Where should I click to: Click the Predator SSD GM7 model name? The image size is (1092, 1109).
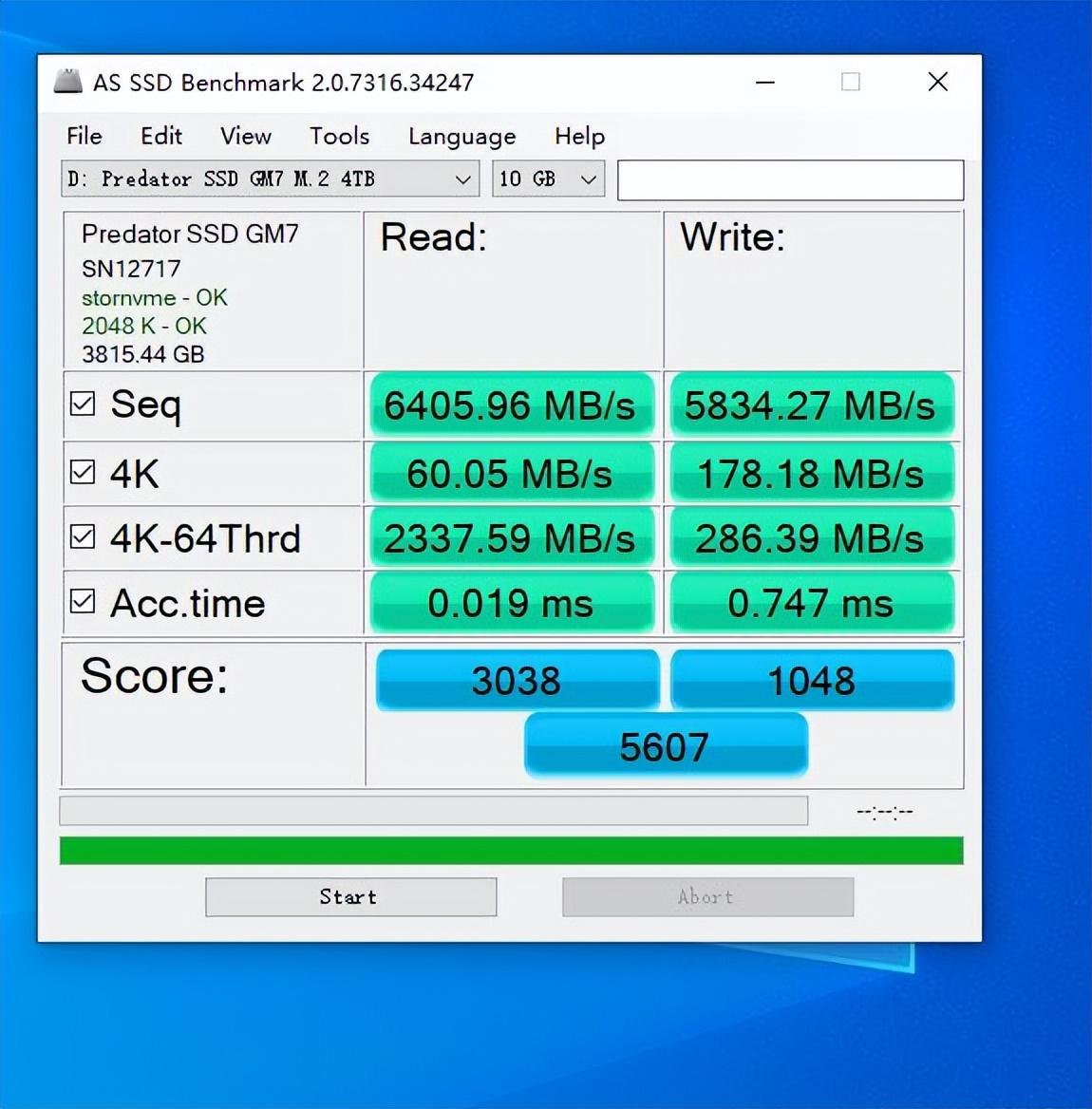(x=190, y=234)
